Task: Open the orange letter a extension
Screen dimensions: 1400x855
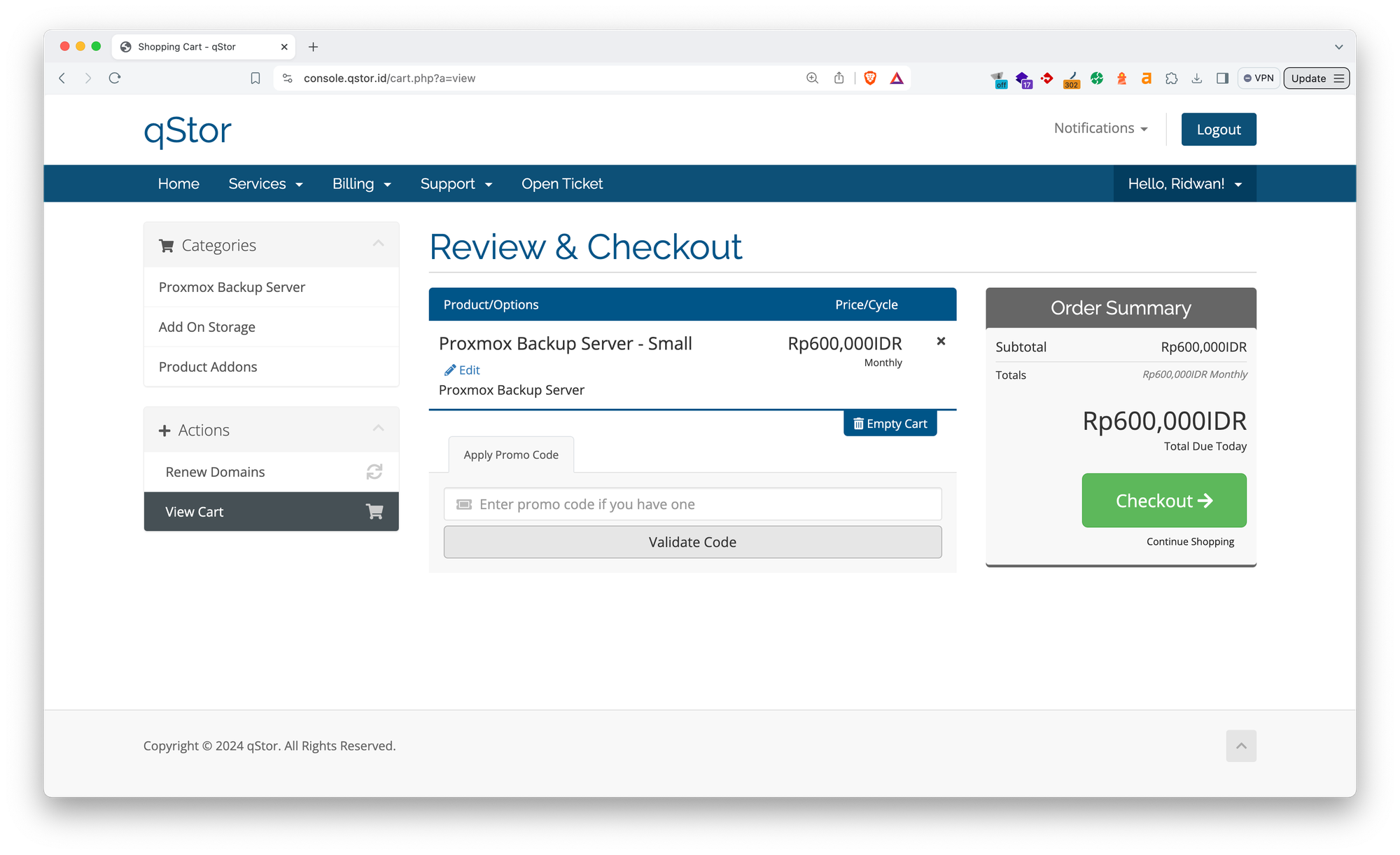Action: click(1147, 78)
